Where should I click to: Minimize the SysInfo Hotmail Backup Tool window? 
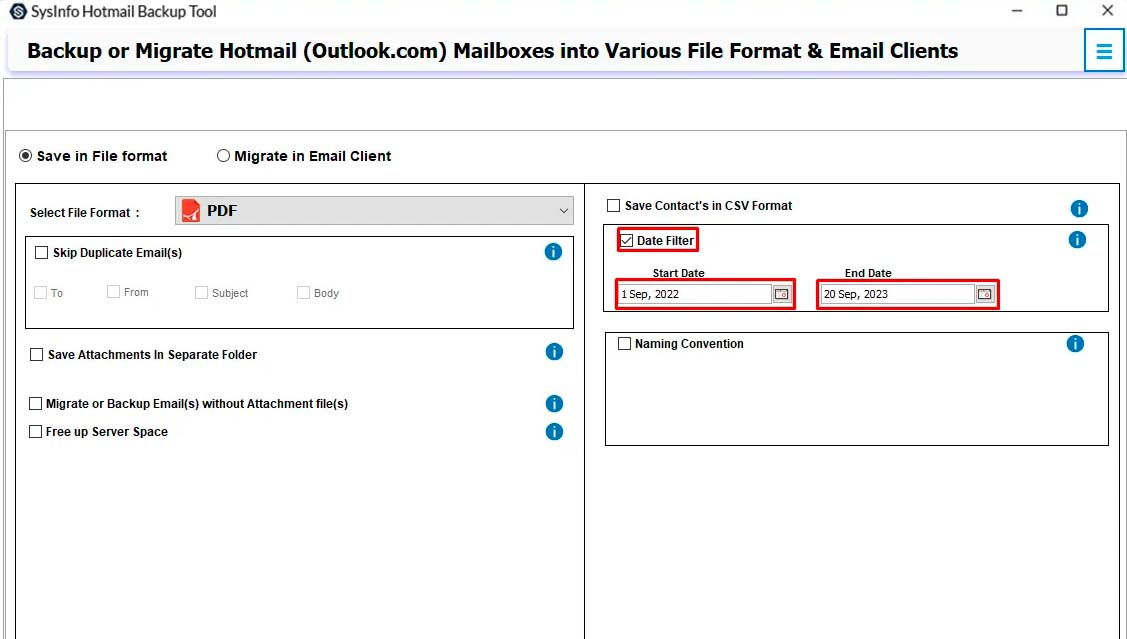point(1016,11)
